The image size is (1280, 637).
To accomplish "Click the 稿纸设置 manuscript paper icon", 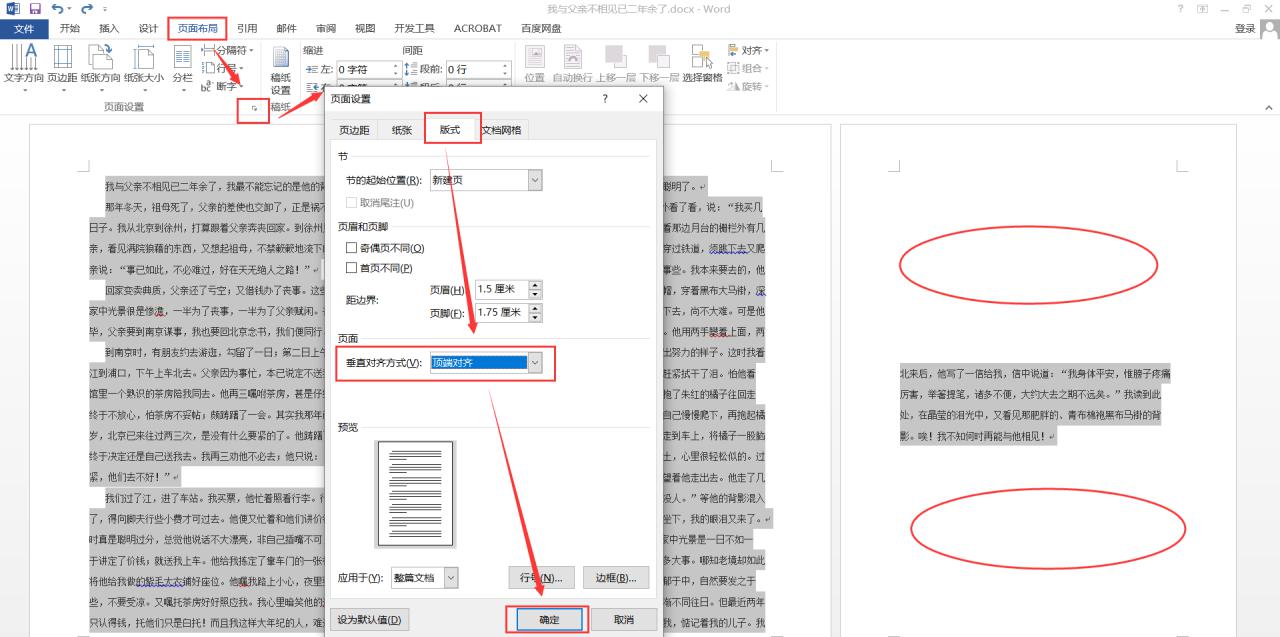I will click(x=281, y=70).
